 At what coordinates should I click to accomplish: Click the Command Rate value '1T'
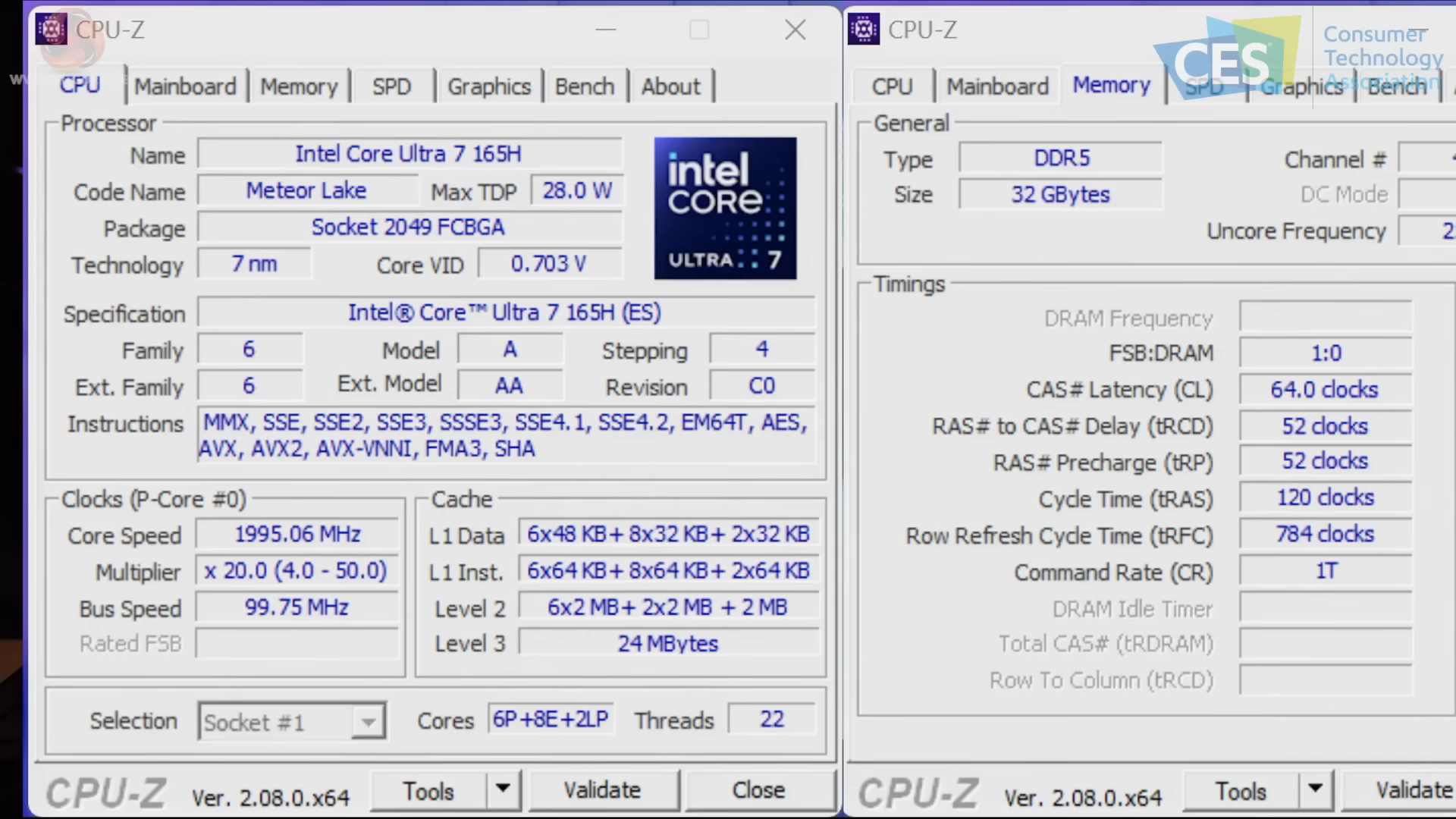pos(1326,570)
